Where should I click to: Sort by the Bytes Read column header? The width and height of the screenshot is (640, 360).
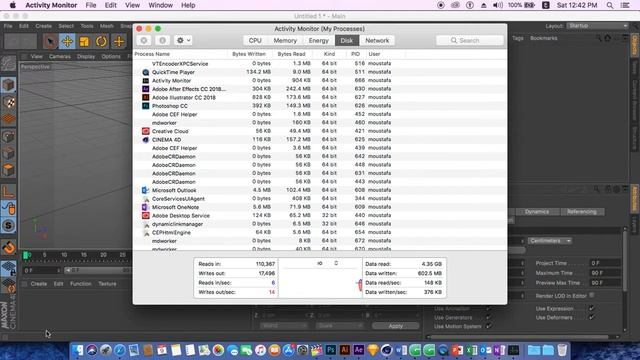pyautogui.click(x=291, y=54)
